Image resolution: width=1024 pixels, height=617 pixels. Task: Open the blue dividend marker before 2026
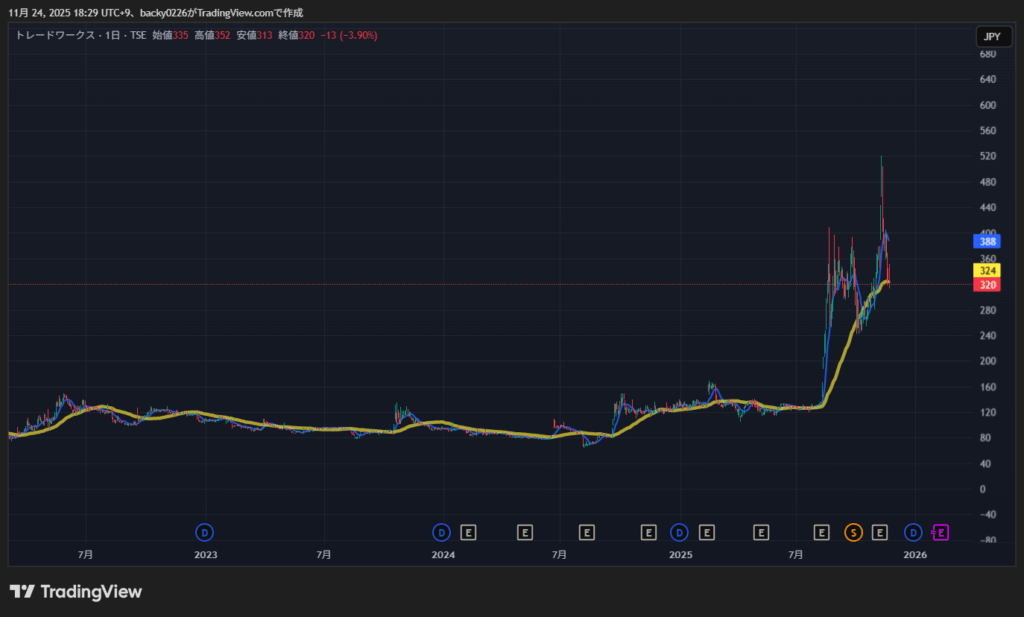coord(913,532)
